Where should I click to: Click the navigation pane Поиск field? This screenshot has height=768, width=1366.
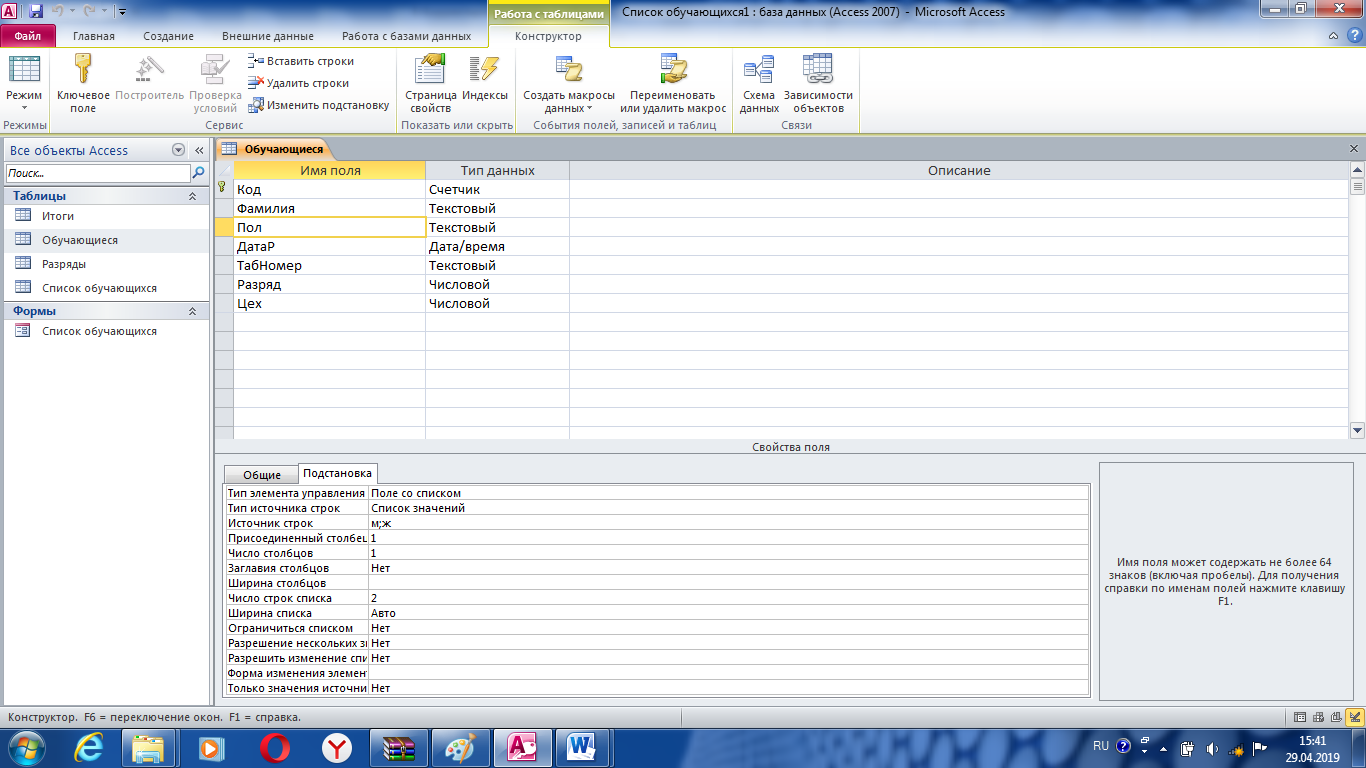click(96, 173)
